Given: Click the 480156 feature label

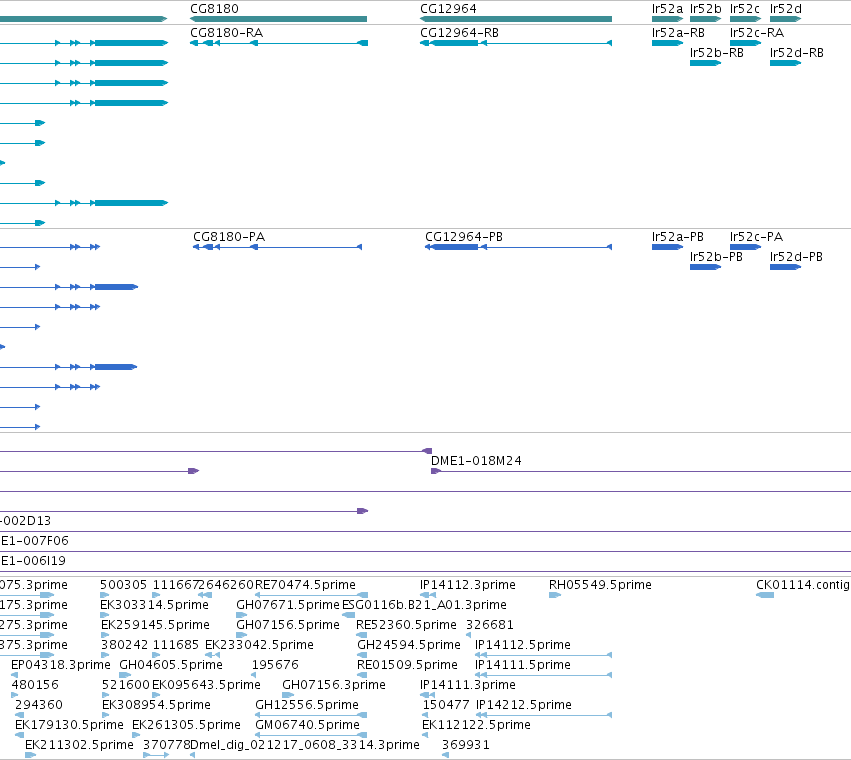Looking at the screenshot, I should [x=35, y=685].
